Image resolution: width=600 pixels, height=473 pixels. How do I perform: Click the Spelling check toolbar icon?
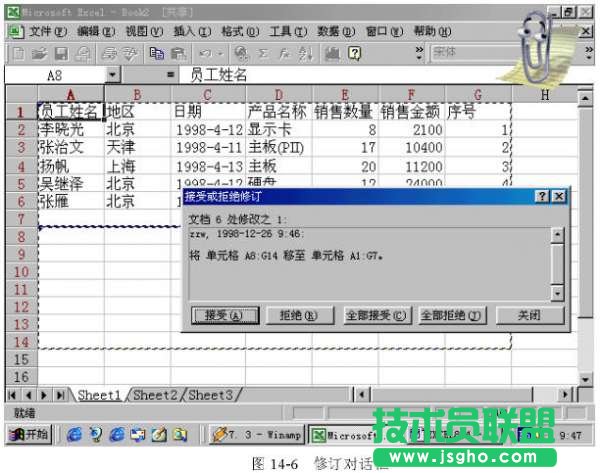click(131, 54)
